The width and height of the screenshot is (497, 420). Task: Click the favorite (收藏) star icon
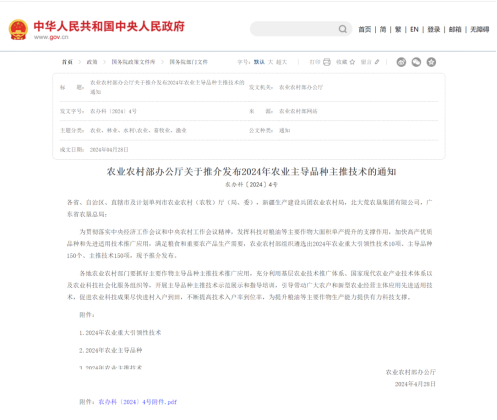point(352,62)
